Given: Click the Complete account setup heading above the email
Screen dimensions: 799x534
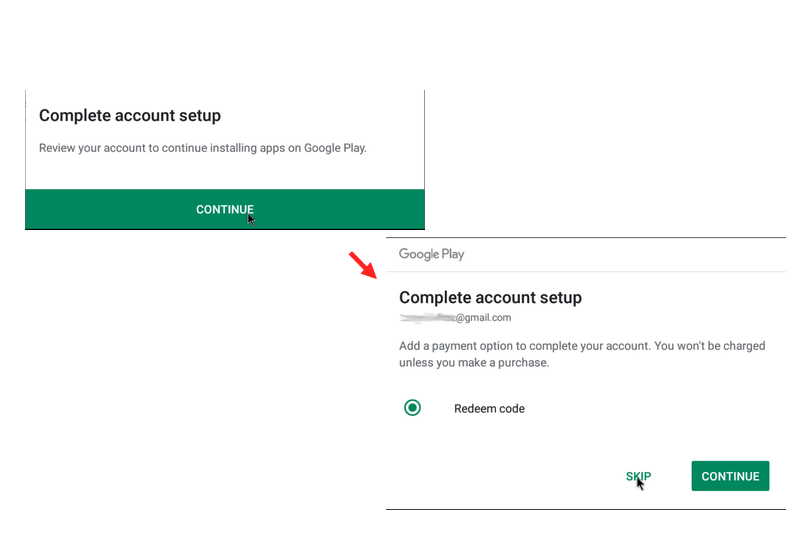Looking at the screenshot, I should (490, 298).
